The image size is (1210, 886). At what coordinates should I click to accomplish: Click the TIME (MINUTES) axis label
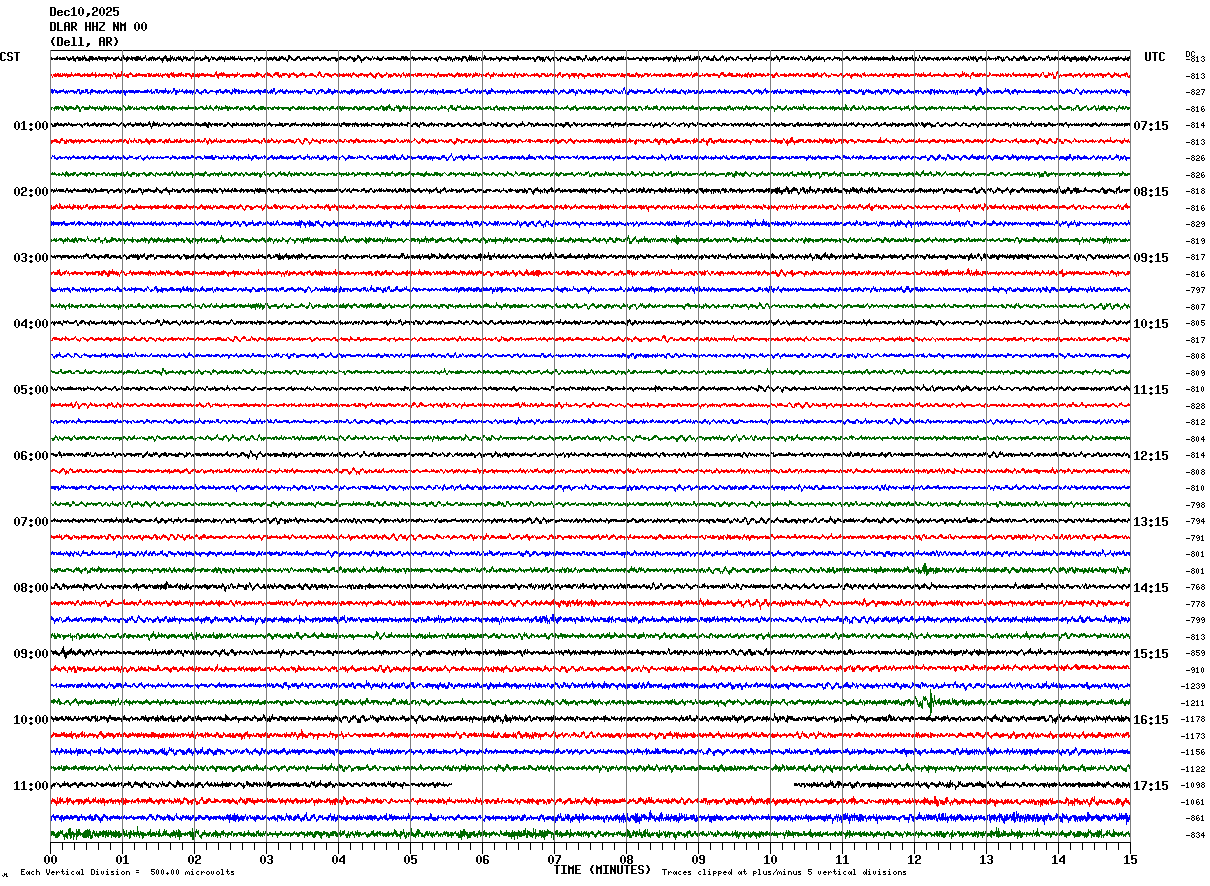pos(602,870)
